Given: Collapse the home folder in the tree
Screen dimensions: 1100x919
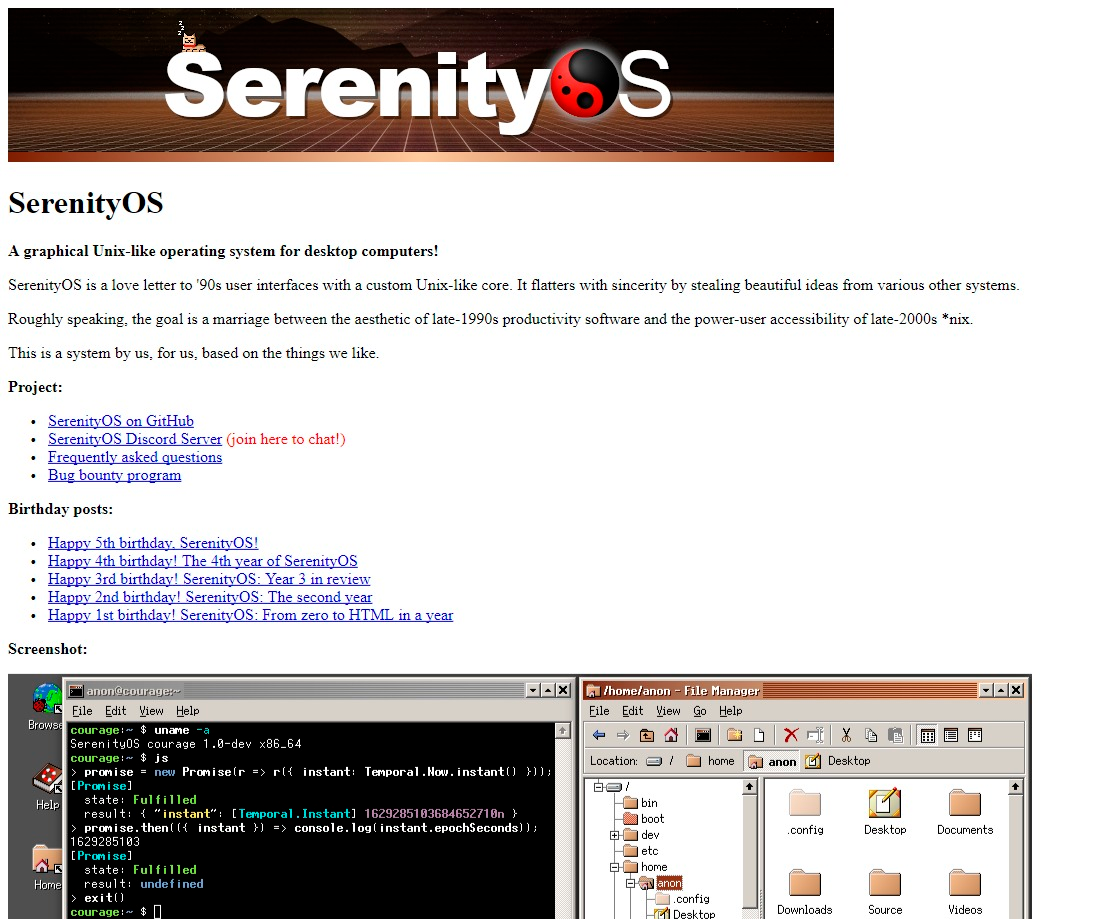Looking at the screenshot, I should [x=615, y=867].
